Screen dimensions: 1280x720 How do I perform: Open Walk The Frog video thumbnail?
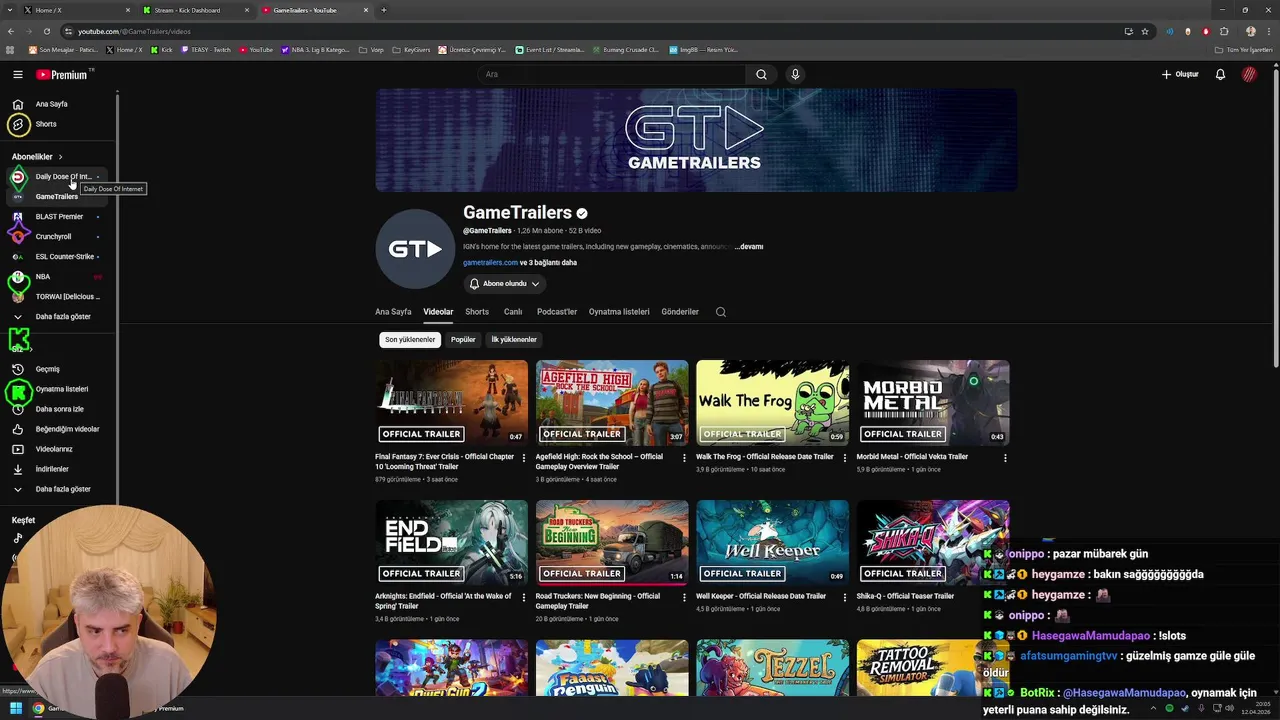(772, 403)
